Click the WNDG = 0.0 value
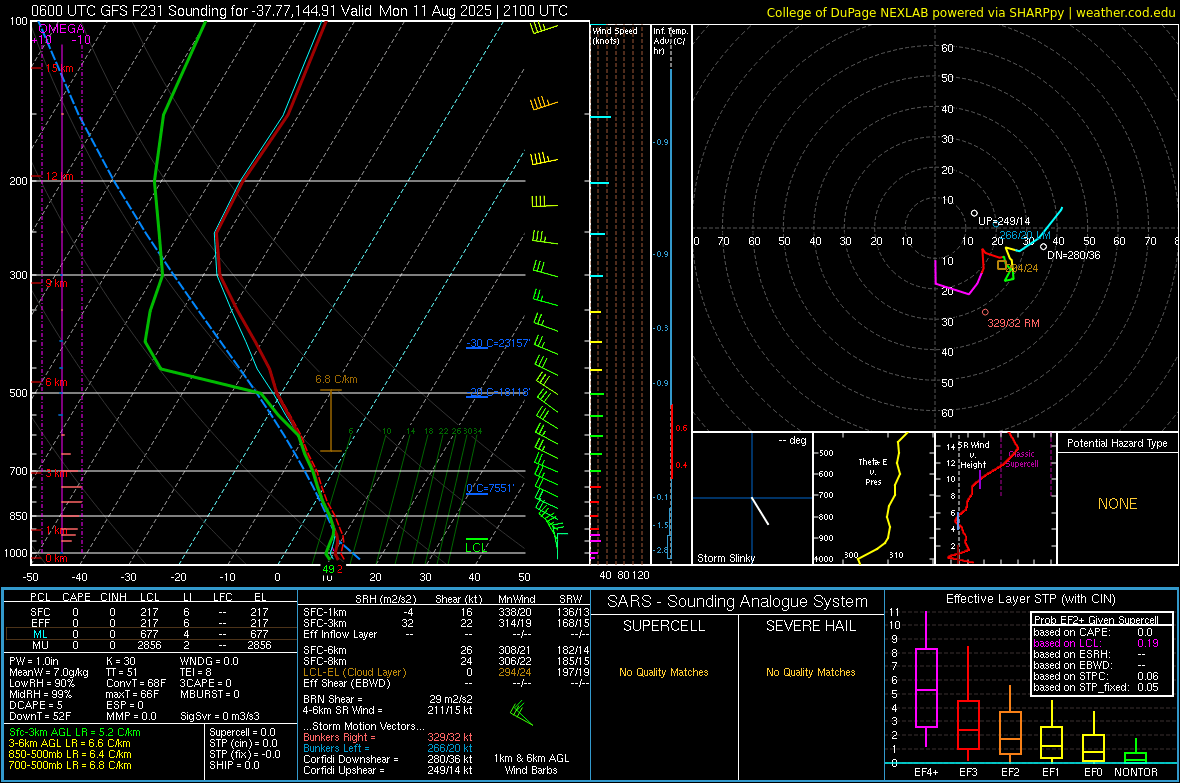Viewport: 1180px width, 783px height. (x=209, y=661)
